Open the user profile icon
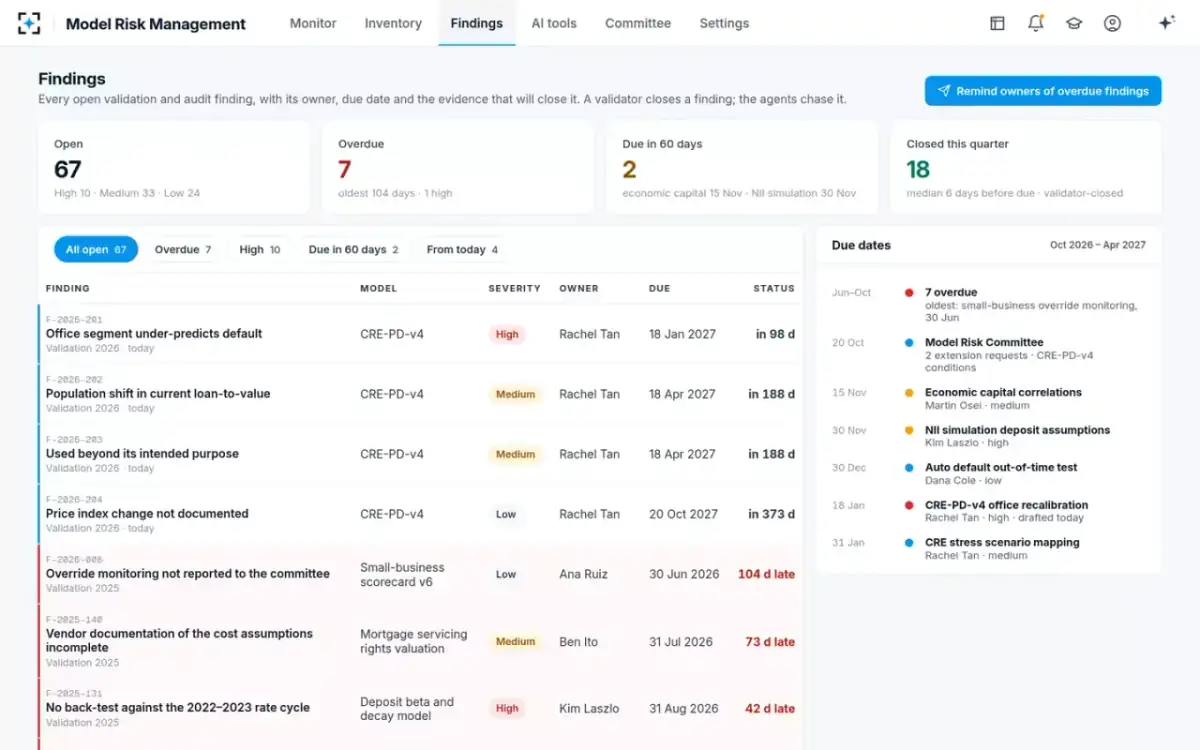The image size is (1200, 750). click(x=1112, y=23)
